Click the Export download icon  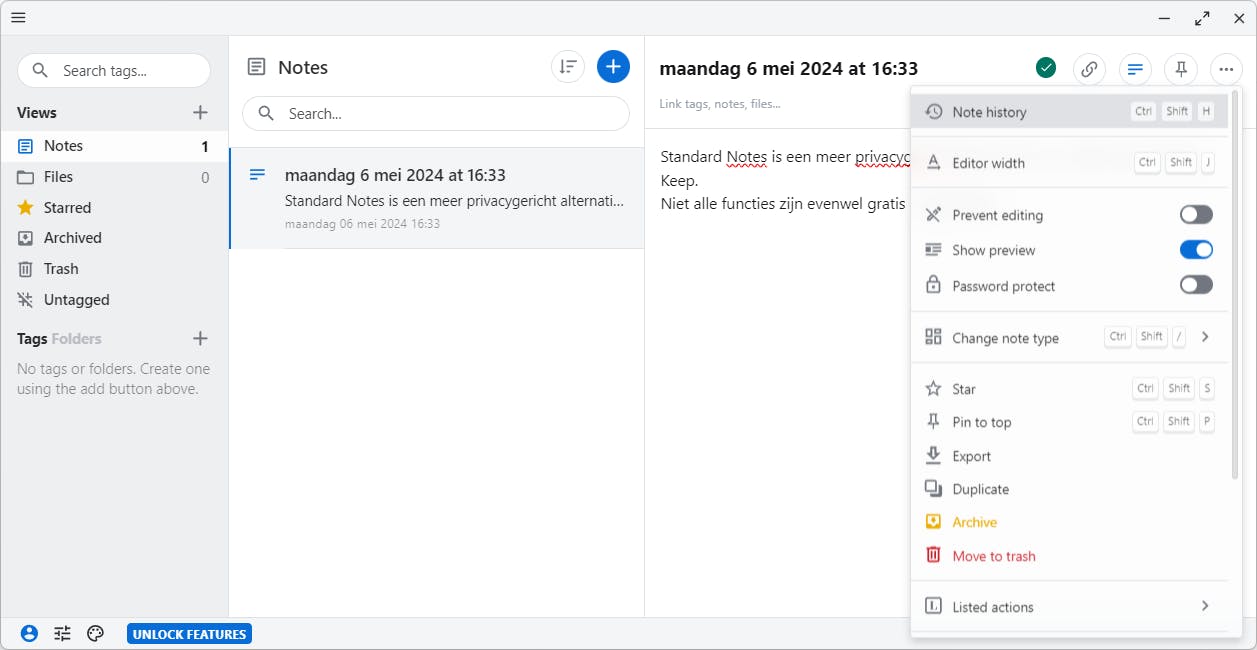click(933, 455)
